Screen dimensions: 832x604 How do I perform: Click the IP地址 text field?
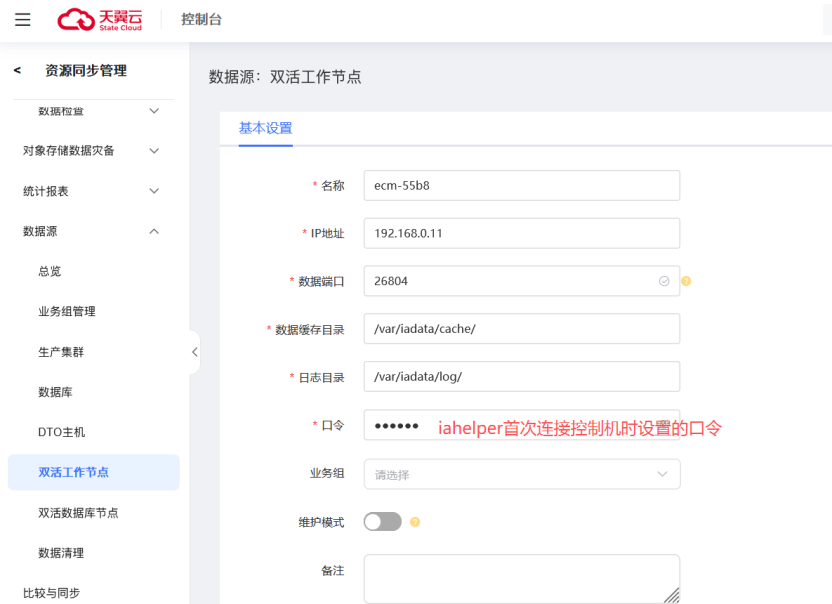[521, 233]
